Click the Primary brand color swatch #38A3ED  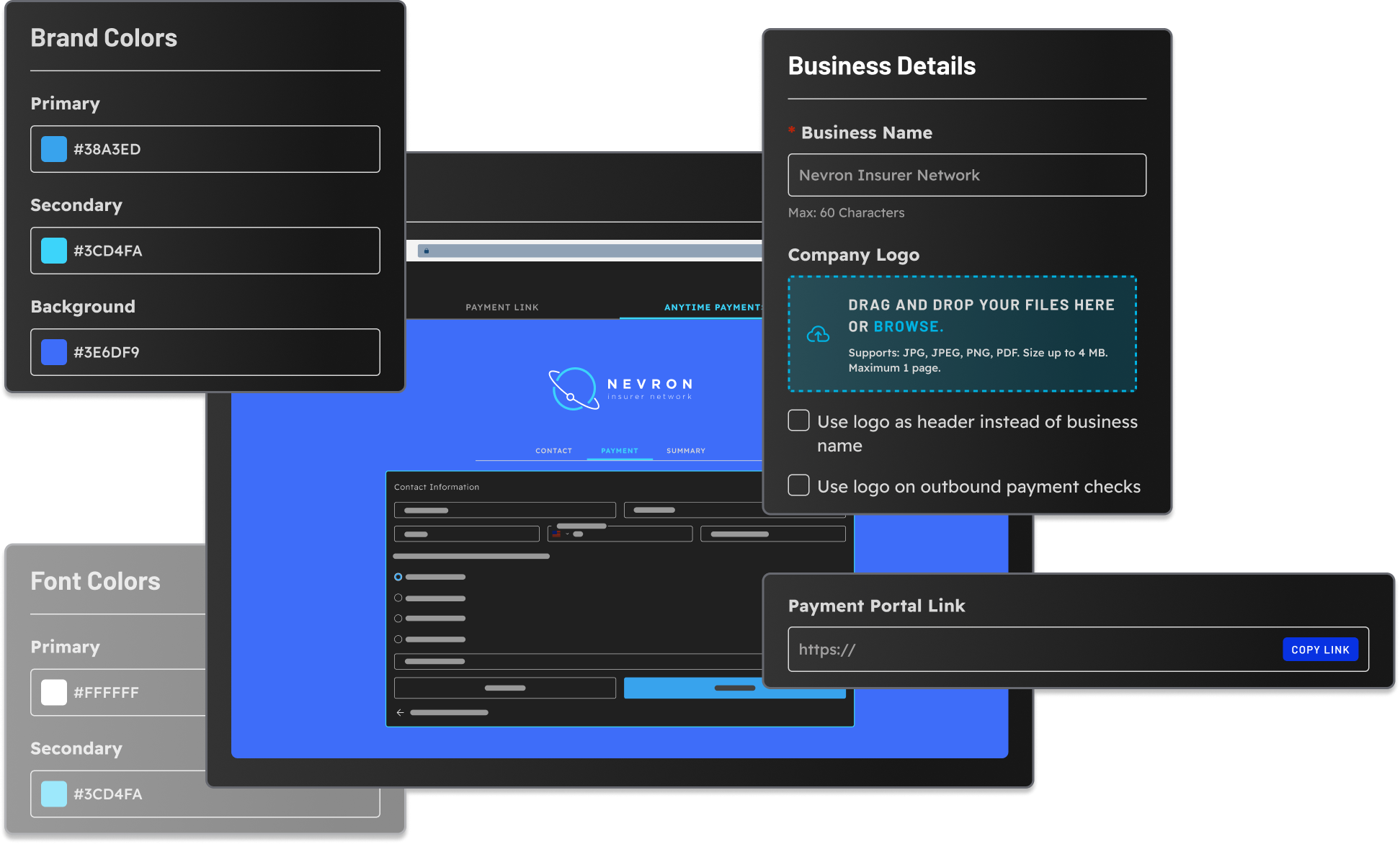tap(53, 149)
